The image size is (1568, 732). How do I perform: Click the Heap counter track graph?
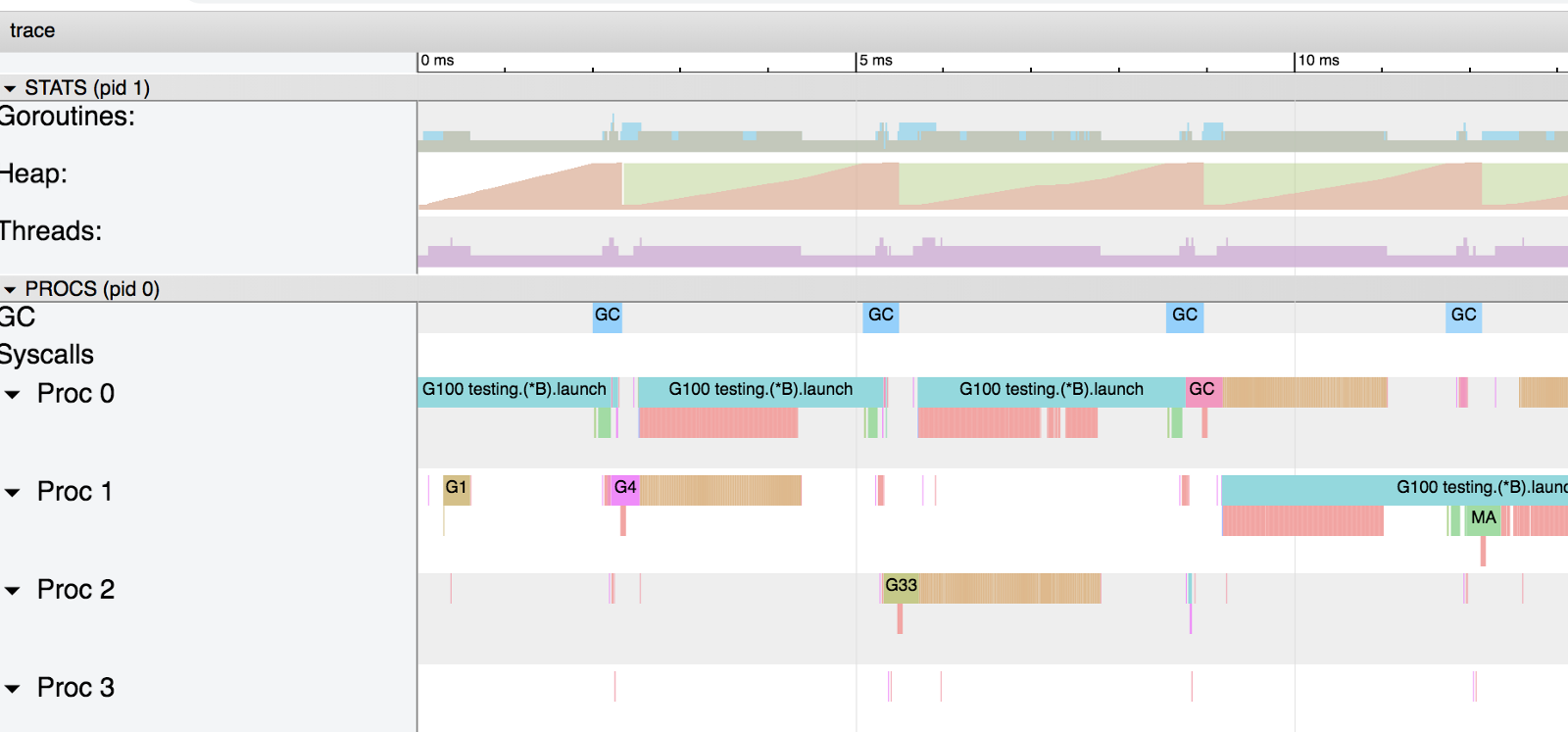click(x=993, y=185)
